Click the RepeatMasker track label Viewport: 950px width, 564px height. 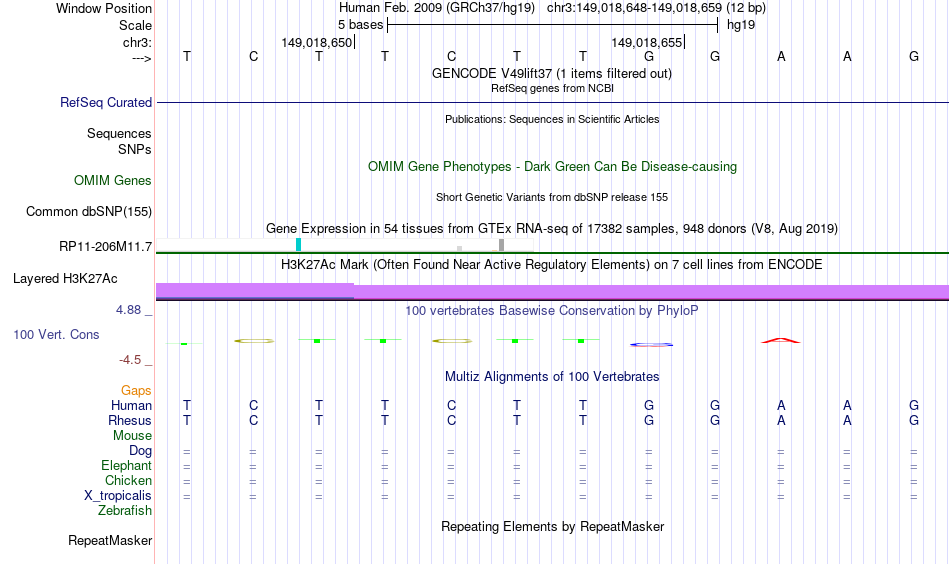[x=110, y=540]
